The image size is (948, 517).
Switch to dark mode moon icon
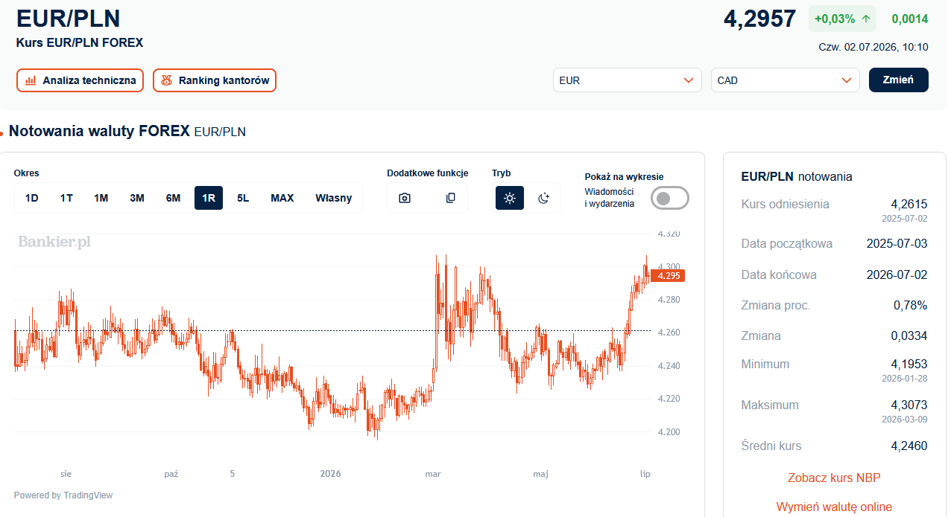(544, 198)
